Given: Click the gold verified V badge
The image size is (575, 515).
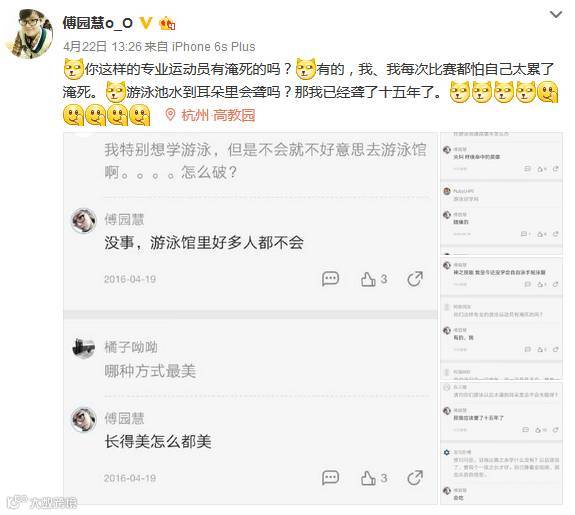Looking at the screenshot, I should coord(146,23).
